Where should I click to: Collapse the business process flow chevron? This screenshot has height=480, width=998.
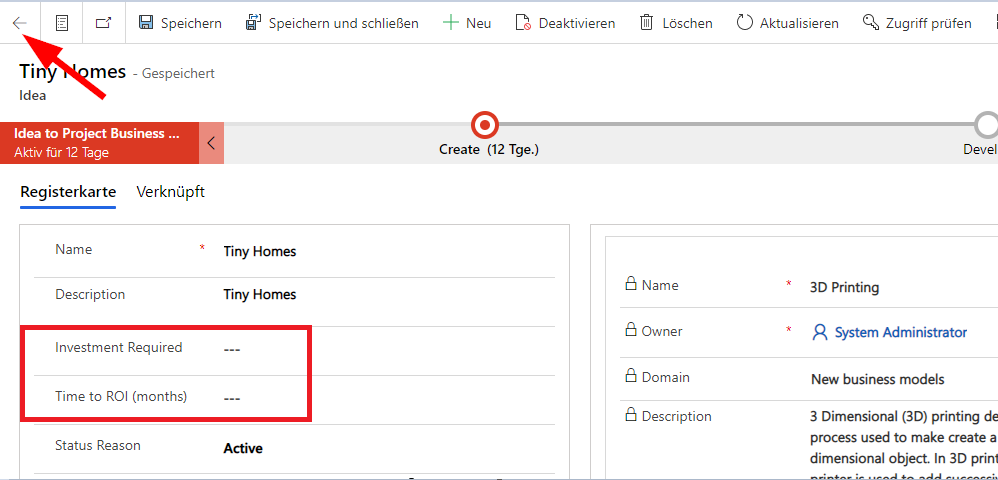211,143
